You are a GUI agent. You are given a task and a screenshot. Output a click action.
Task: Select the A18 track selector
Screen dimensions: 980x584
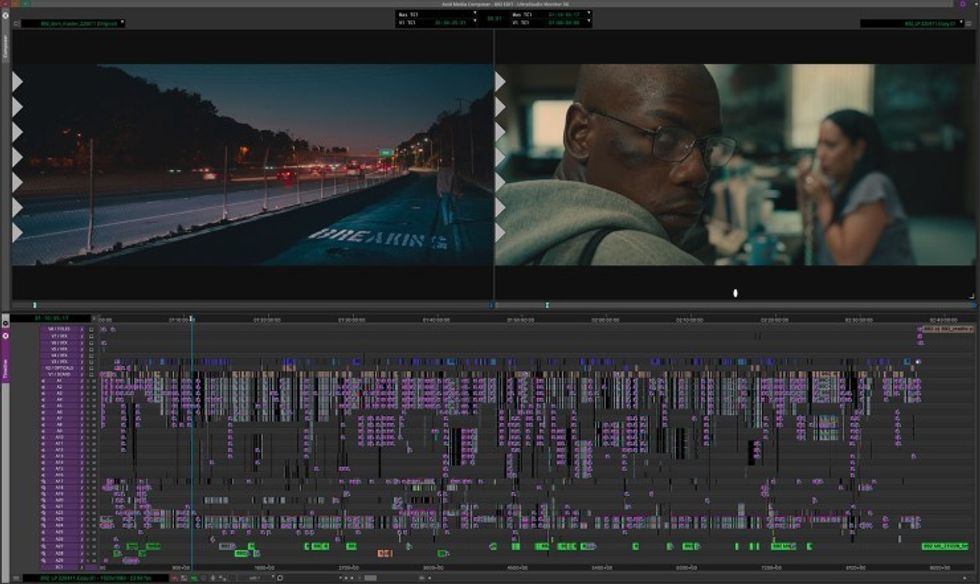click(x=60, y=489)
